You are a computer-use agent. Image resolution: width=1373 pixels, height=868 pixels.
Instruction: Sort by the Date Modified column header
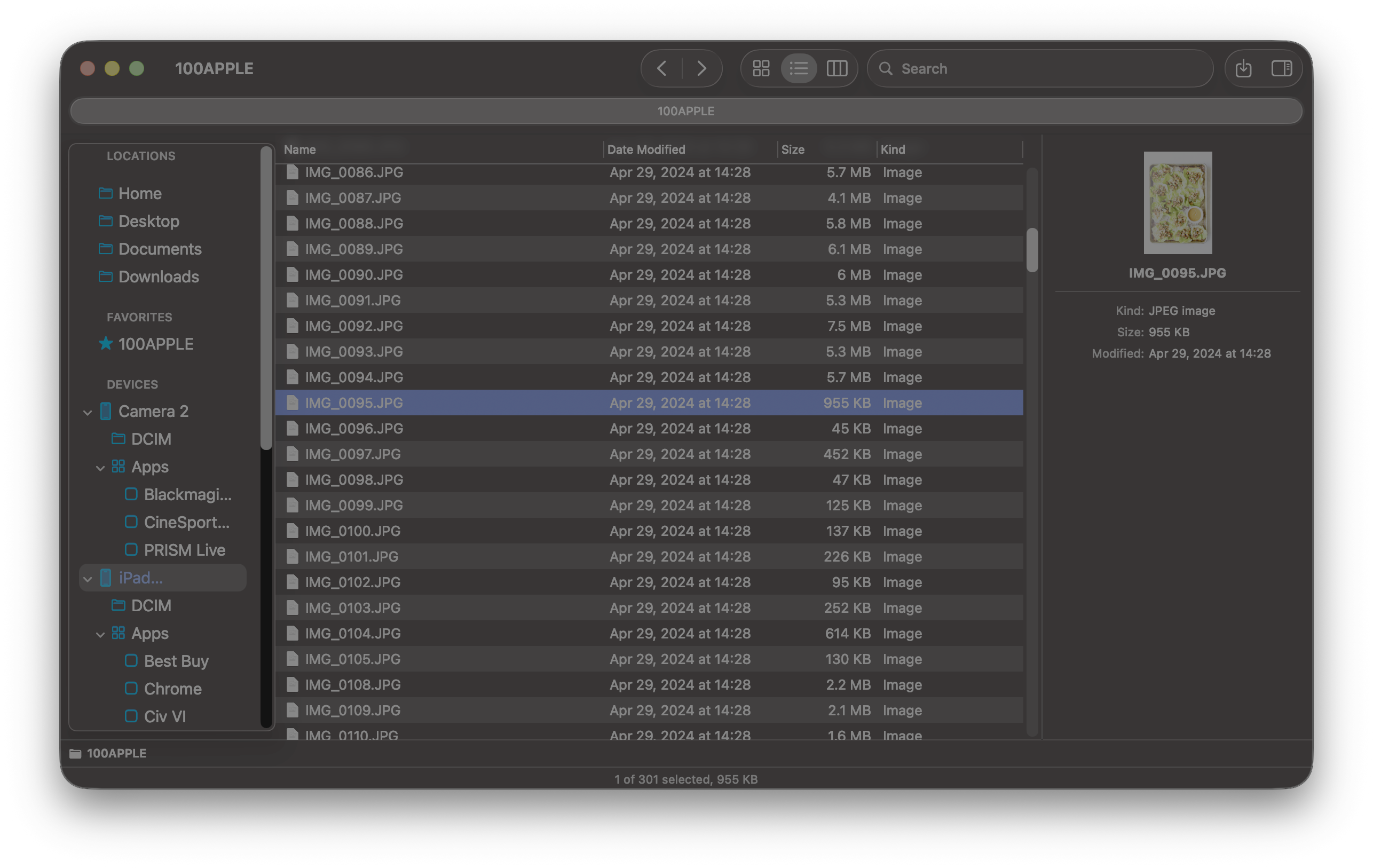point(646,149)
